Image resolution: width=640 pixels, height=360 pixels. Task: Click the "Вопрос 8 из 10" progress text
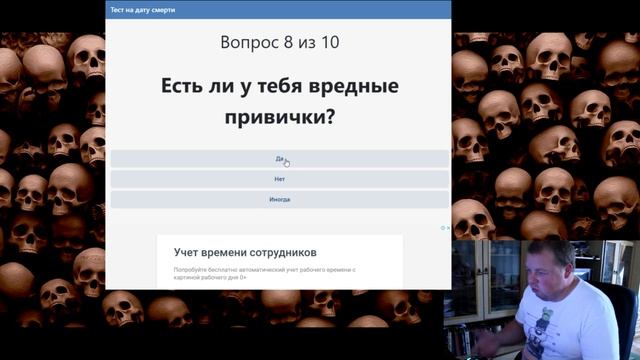(x=280, y=42)
